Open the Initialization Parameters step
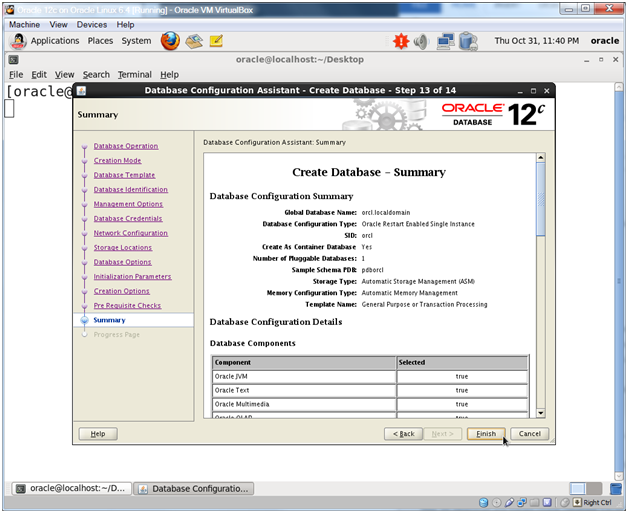628x513 pixels. (132, 276)
